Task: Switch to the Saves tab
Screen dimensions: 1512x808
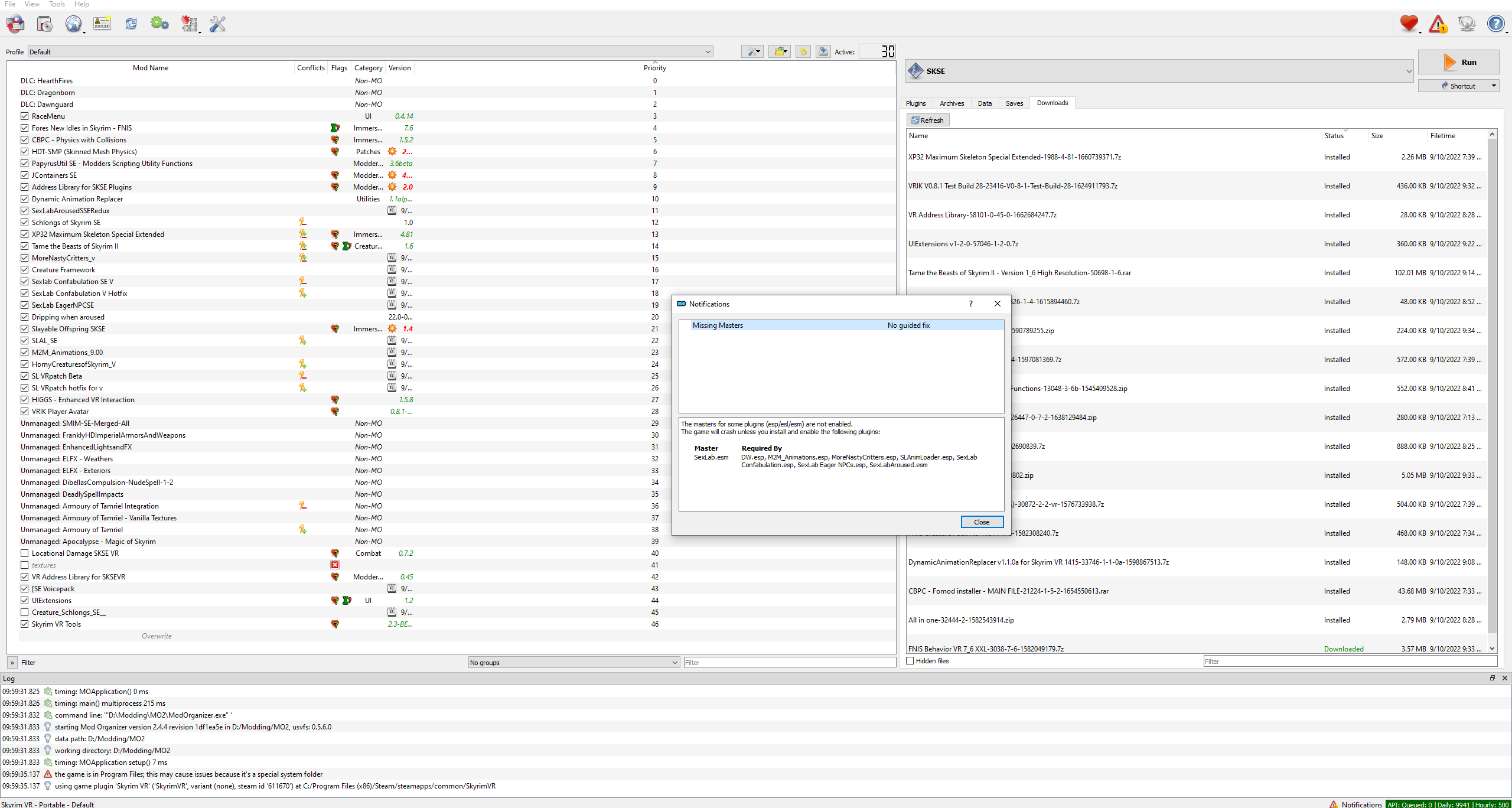Action: point(1014,103)
